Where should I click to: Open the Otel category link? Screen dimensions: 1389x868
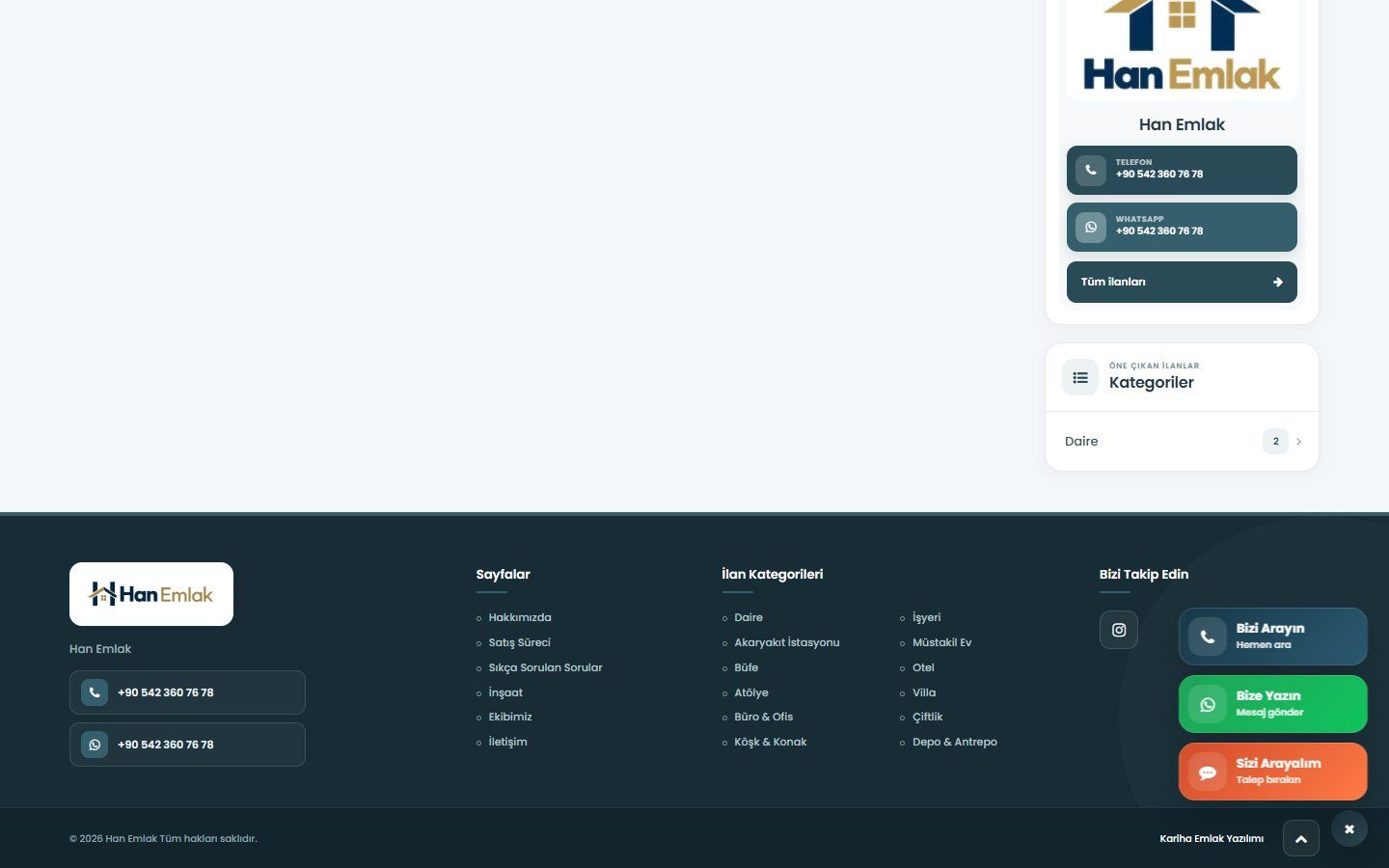click(x=923, y=667)
